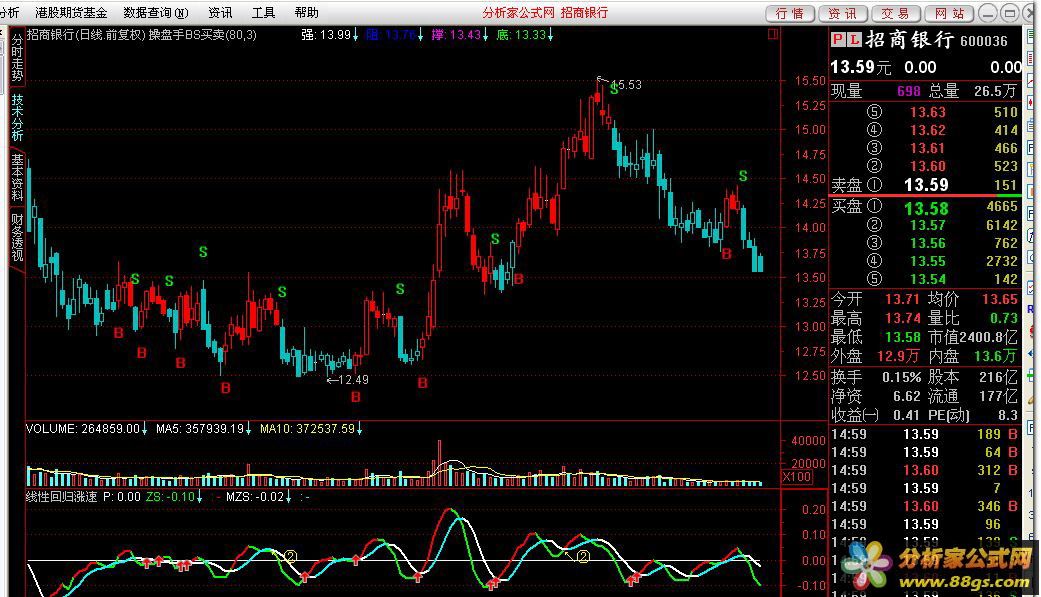1041x597 pixels.
Task: Click the green 底: 13.33 indicator value
Action: (x=524, y=35)
